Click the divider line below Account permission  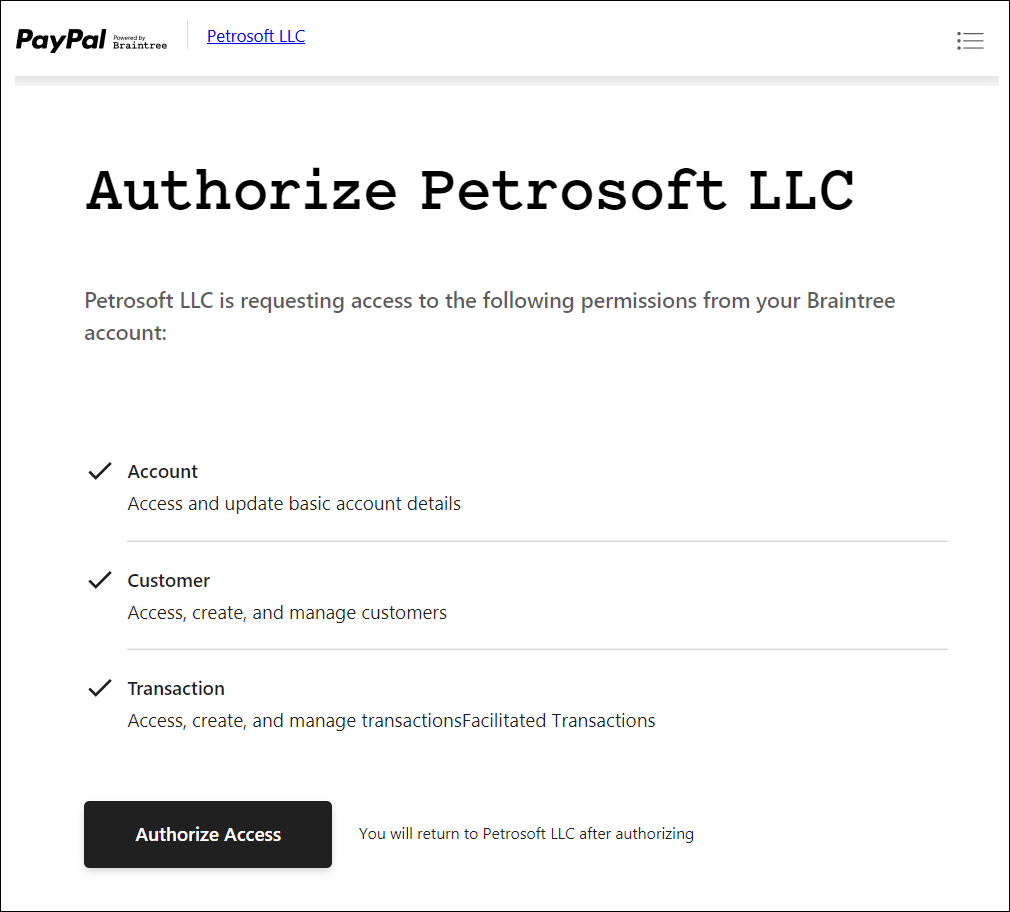pos(537,541)
